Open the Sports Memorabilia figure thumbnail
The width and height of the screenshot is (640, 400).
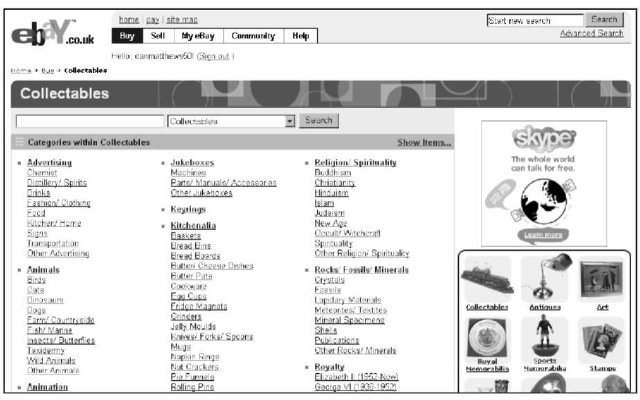point(545,336)
